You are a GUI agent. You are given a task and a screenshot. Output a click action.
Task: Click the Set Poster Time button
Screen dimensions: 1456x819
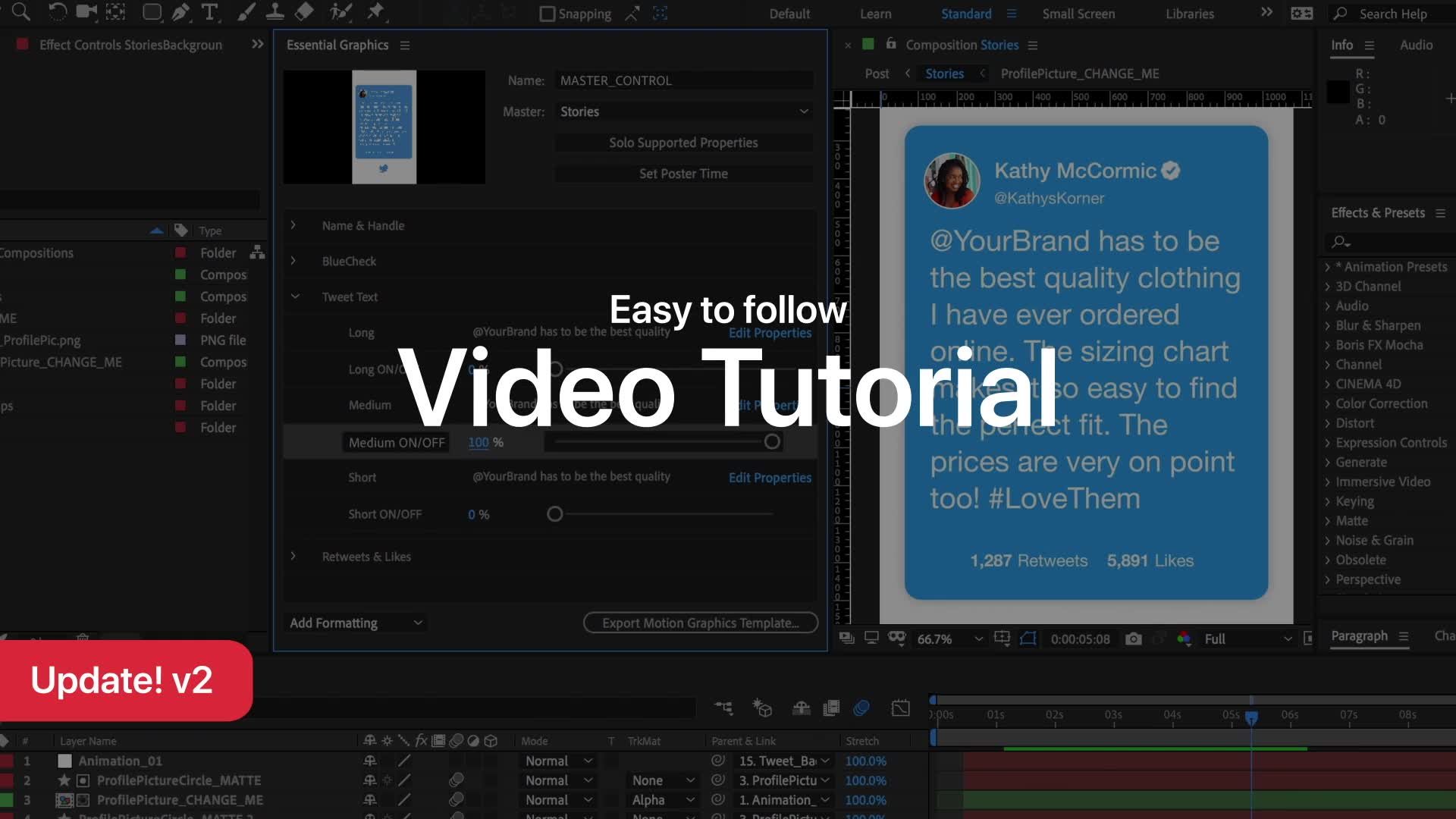pos(683,174)
